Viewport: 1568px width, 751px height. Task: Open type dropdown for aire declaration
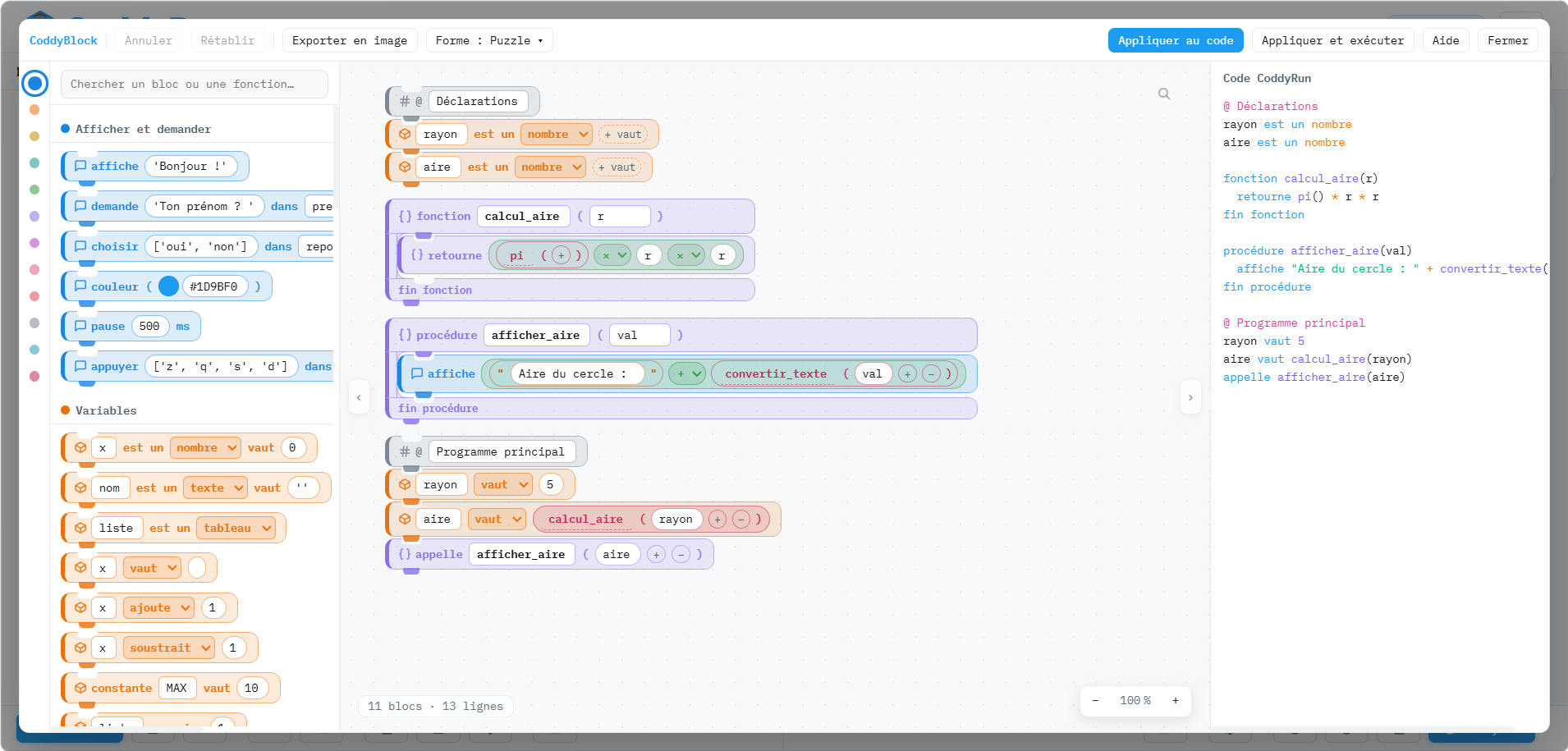(x=550, y=167)
